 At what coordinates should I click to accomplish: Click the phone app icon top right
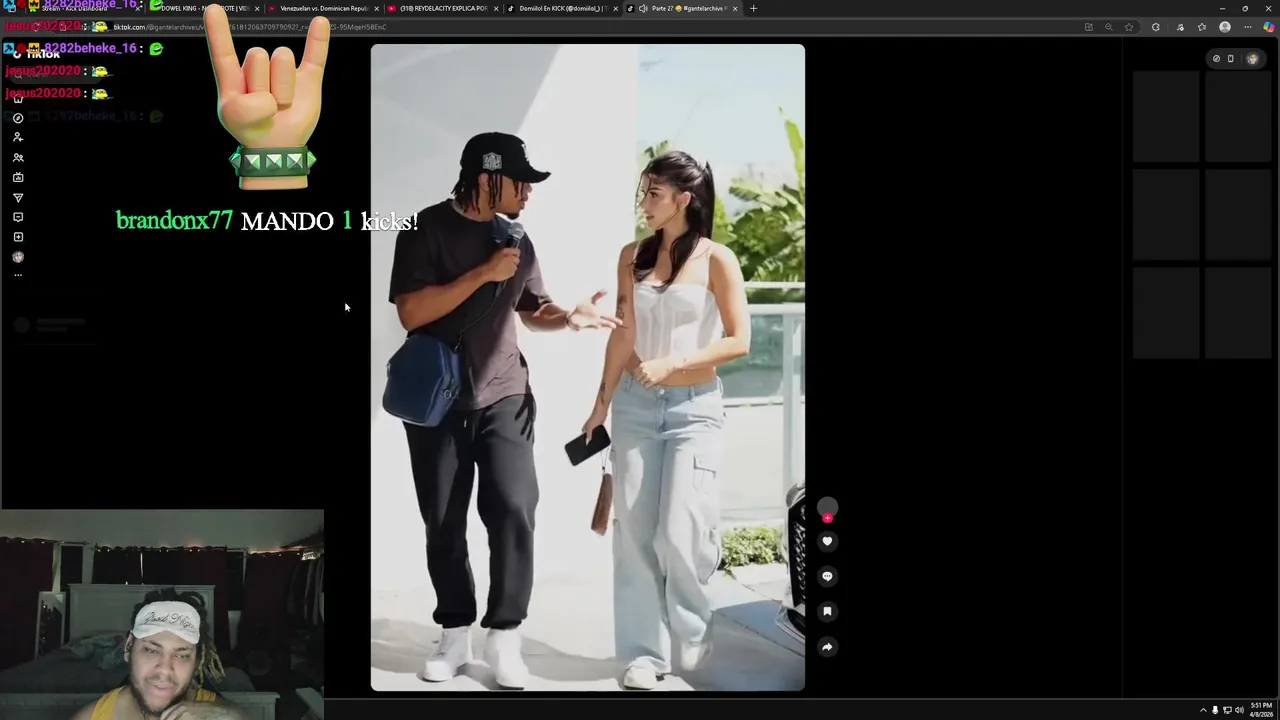(x=1231, y=59)
